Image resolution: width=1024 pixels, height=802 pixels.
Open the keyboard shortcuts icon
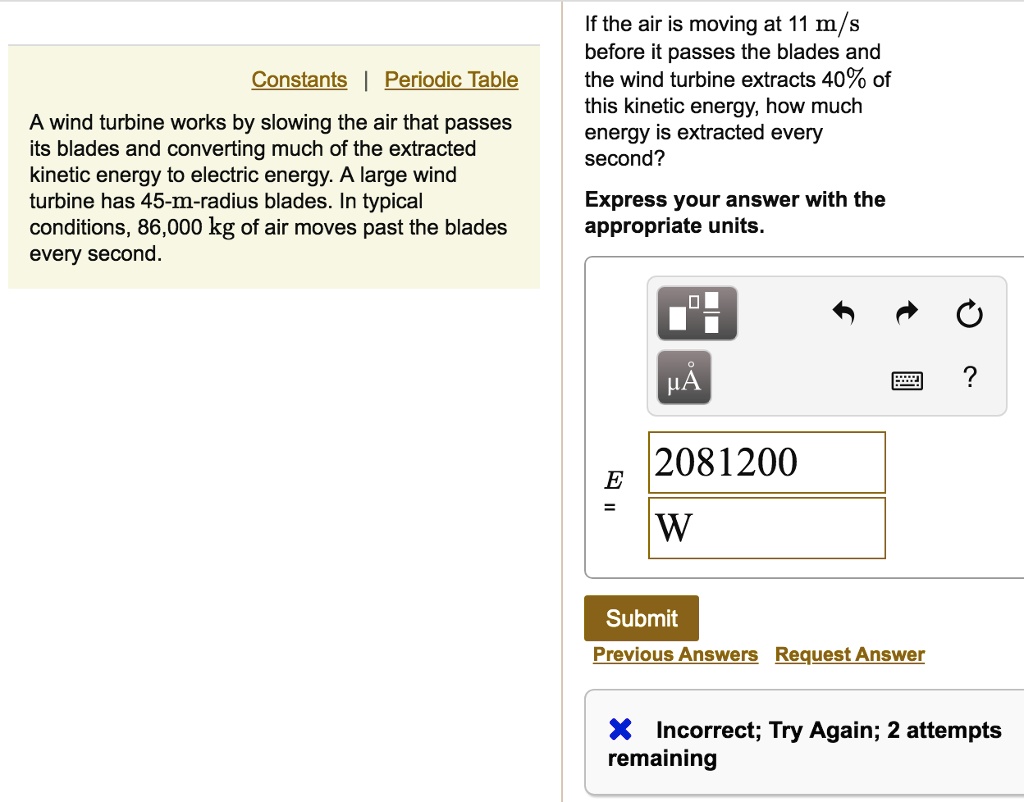[907, 379]
